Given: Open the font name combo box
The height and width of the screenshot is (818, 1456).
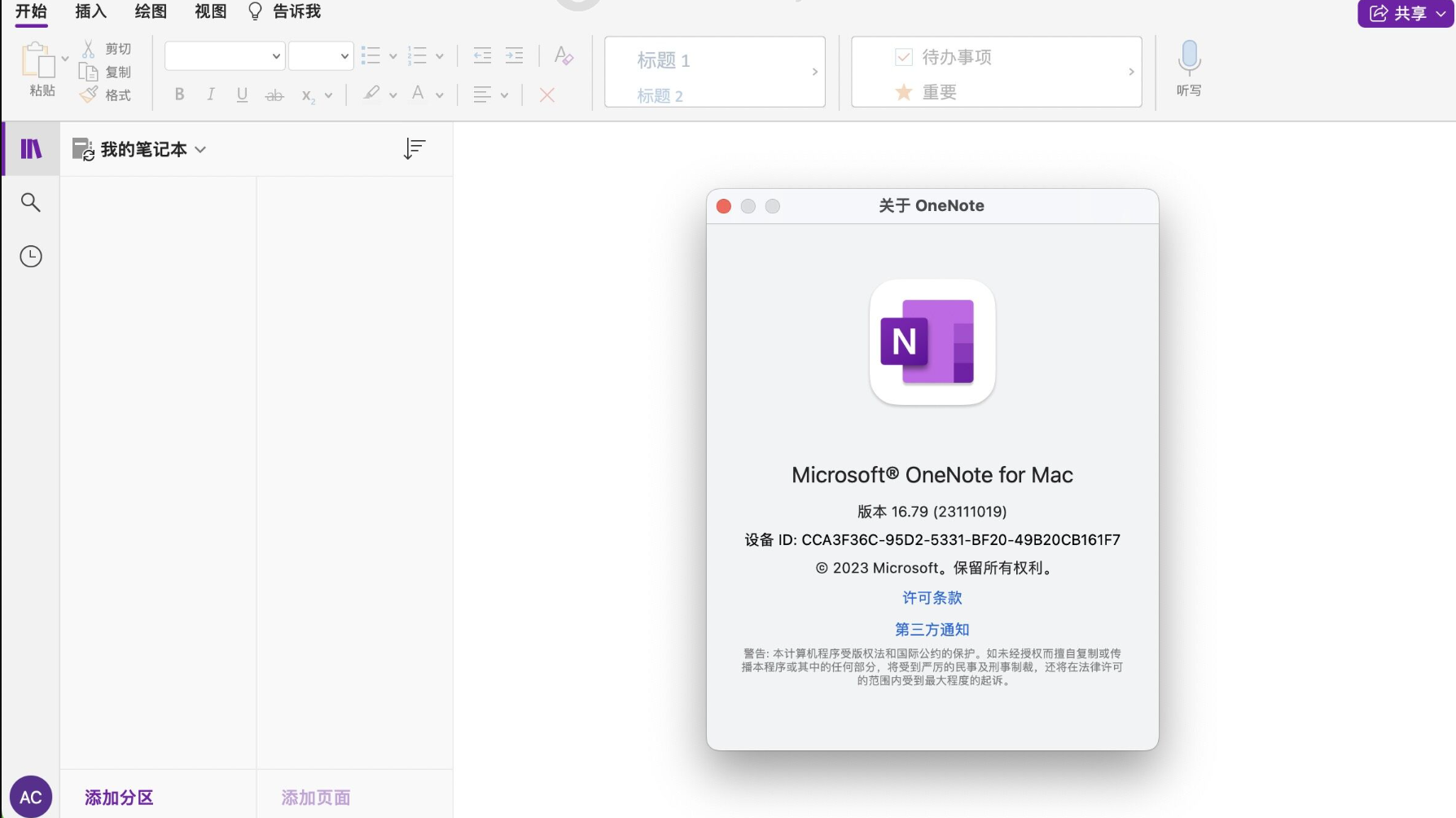Looking at the screenshot, I should [224, 55].
